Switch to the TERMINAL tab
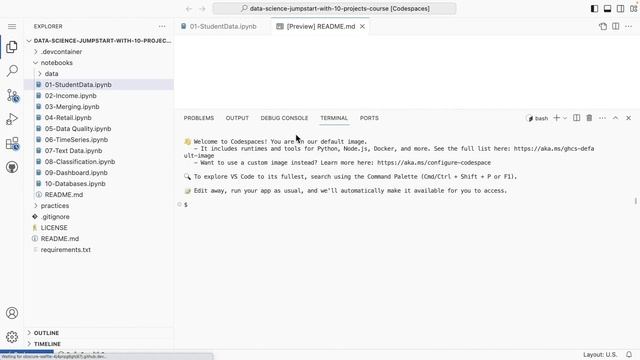The height and width of the screenshot is (360, 640). click(334, 118)
